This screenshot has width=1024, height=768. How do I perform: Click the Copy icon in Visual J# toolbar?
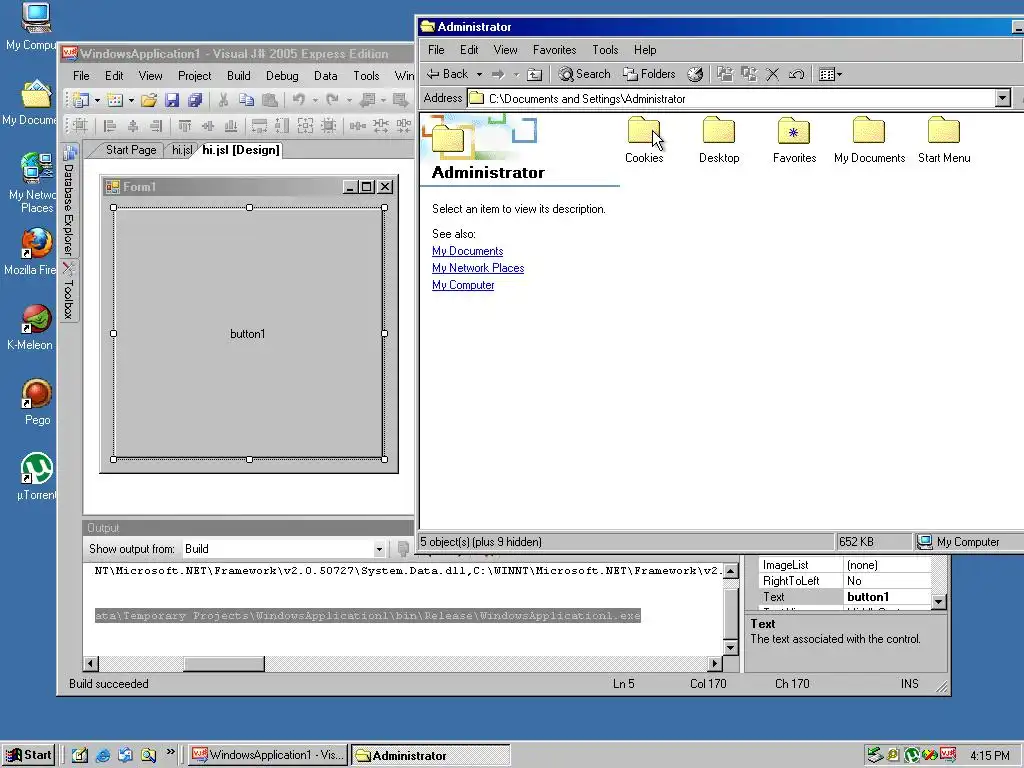[246, 100]
